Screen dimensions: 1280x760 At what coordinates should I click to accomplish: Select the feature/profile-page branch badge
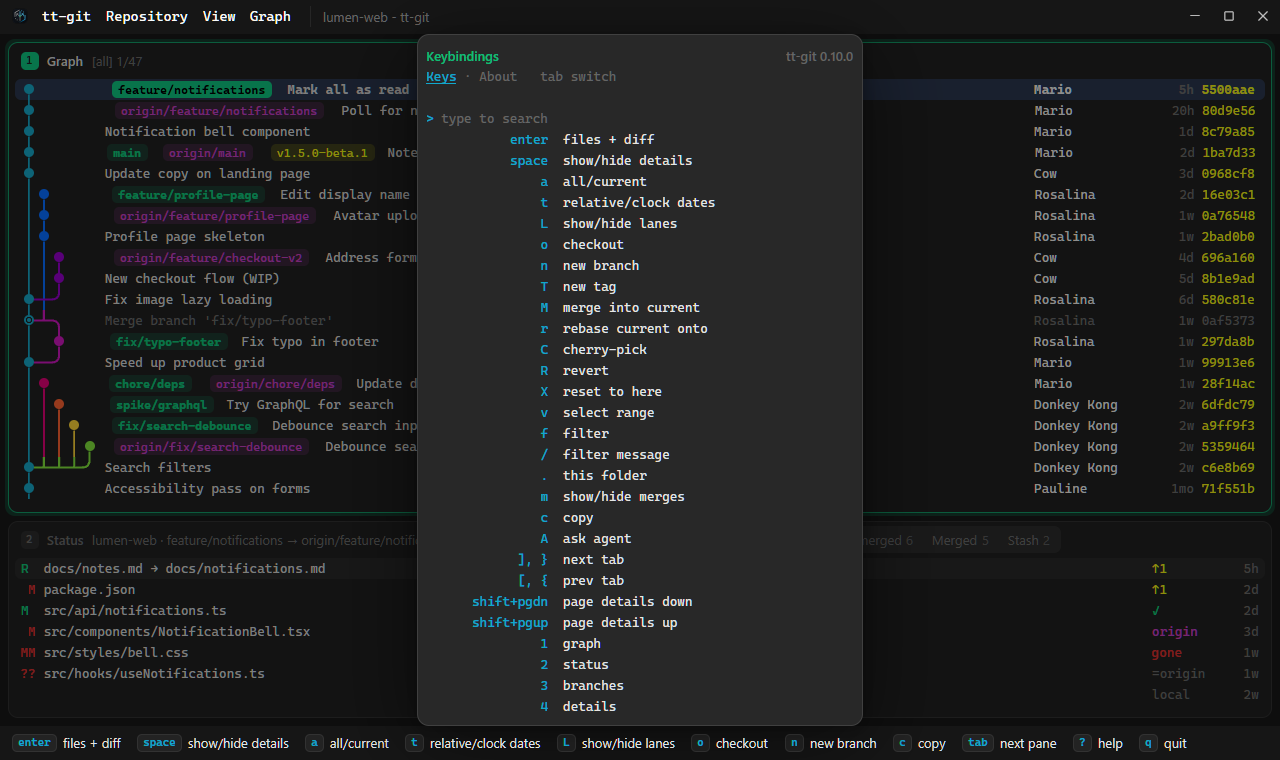coord(187,195)
